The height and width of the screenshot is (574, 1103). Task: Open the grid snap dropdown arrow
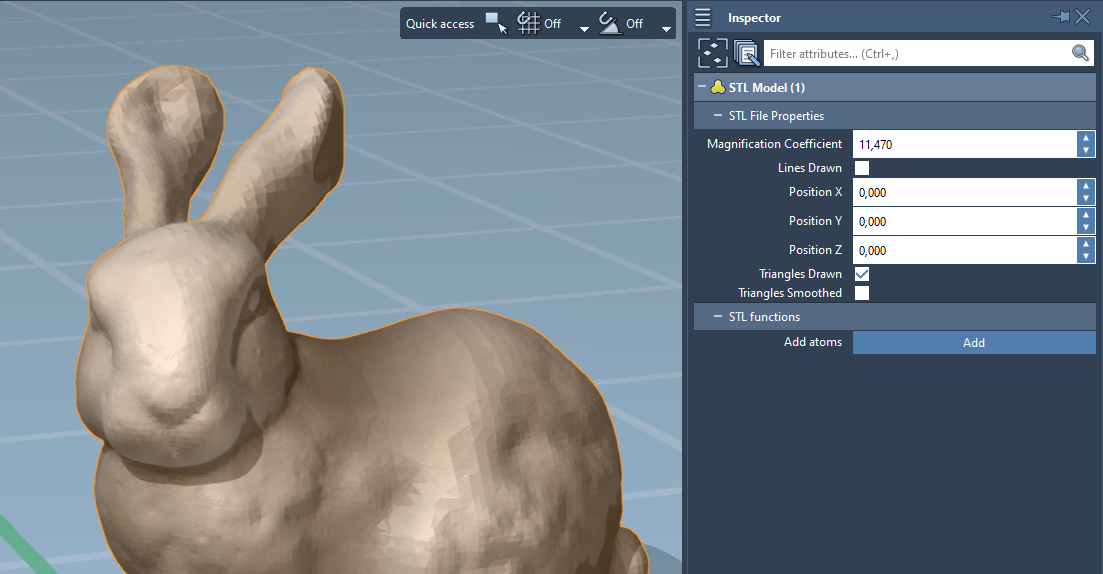(584, 29)
